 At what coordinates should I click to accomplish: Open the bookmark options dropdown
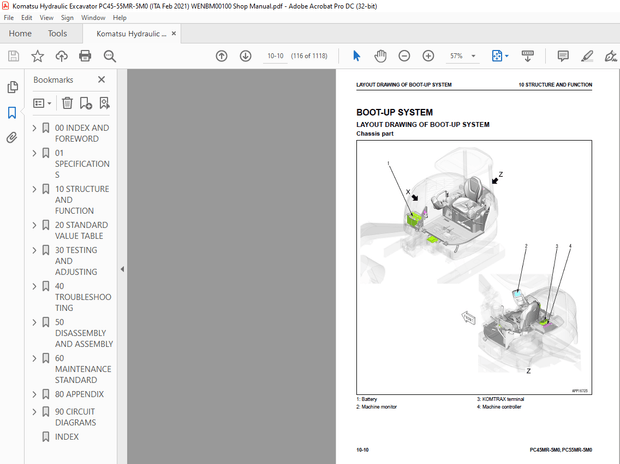pos(42,103)
